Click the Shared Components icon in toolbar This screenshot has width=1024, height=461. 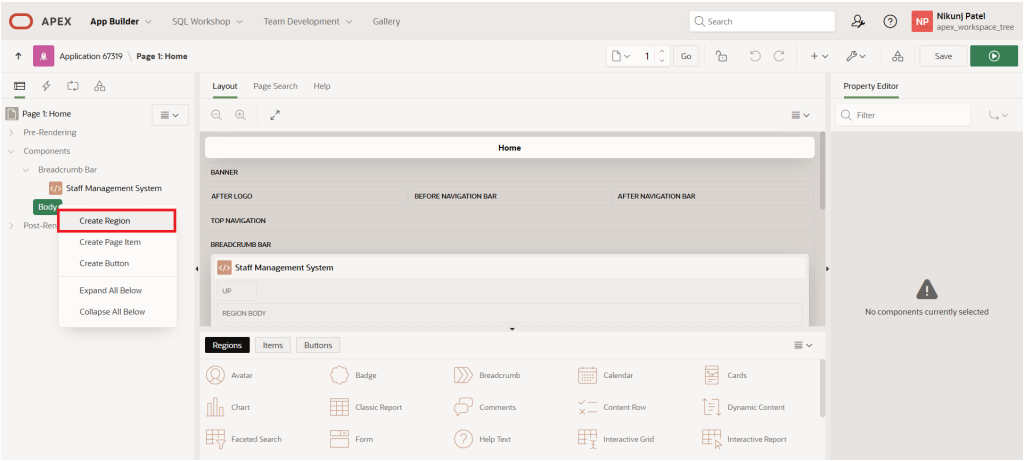(x=897, y=56)
